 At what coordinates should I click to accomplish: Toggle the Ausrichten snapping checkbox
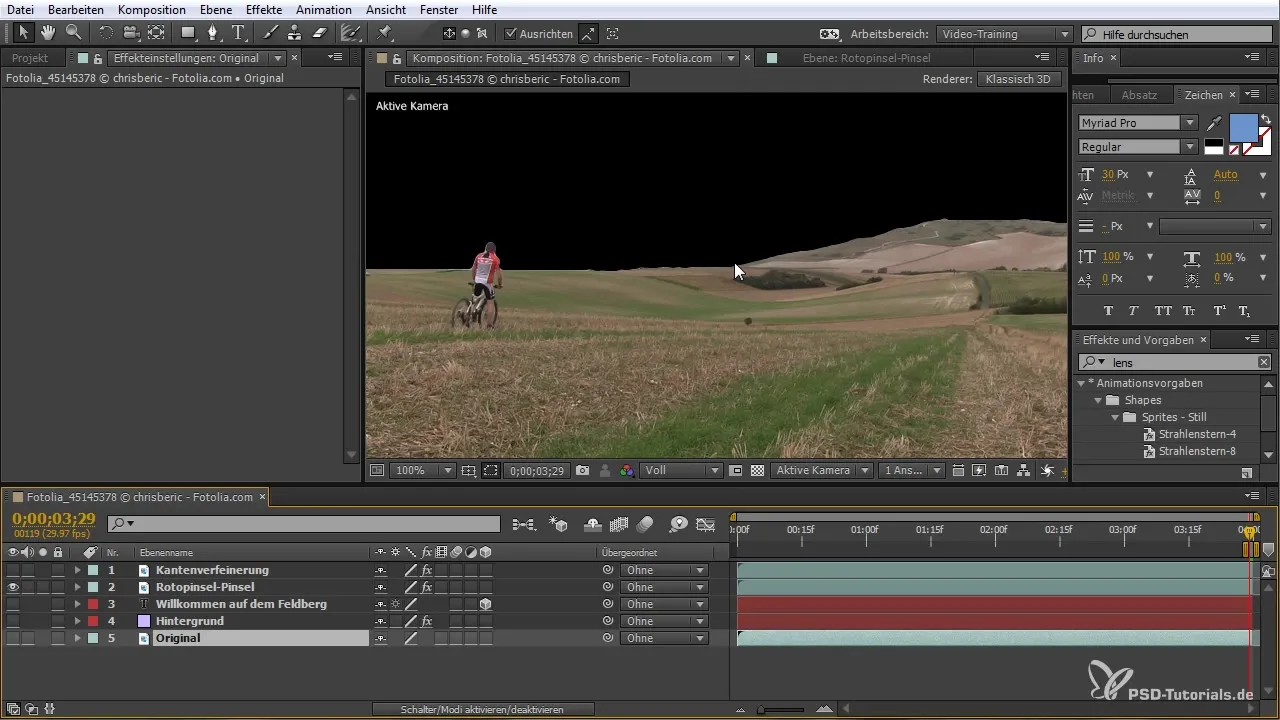tap(511, 33)
